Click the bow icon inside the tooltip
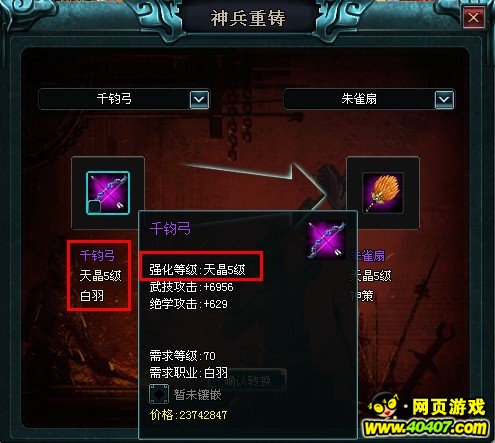This screenshot has width=495, height=443. tap(326, 240)
